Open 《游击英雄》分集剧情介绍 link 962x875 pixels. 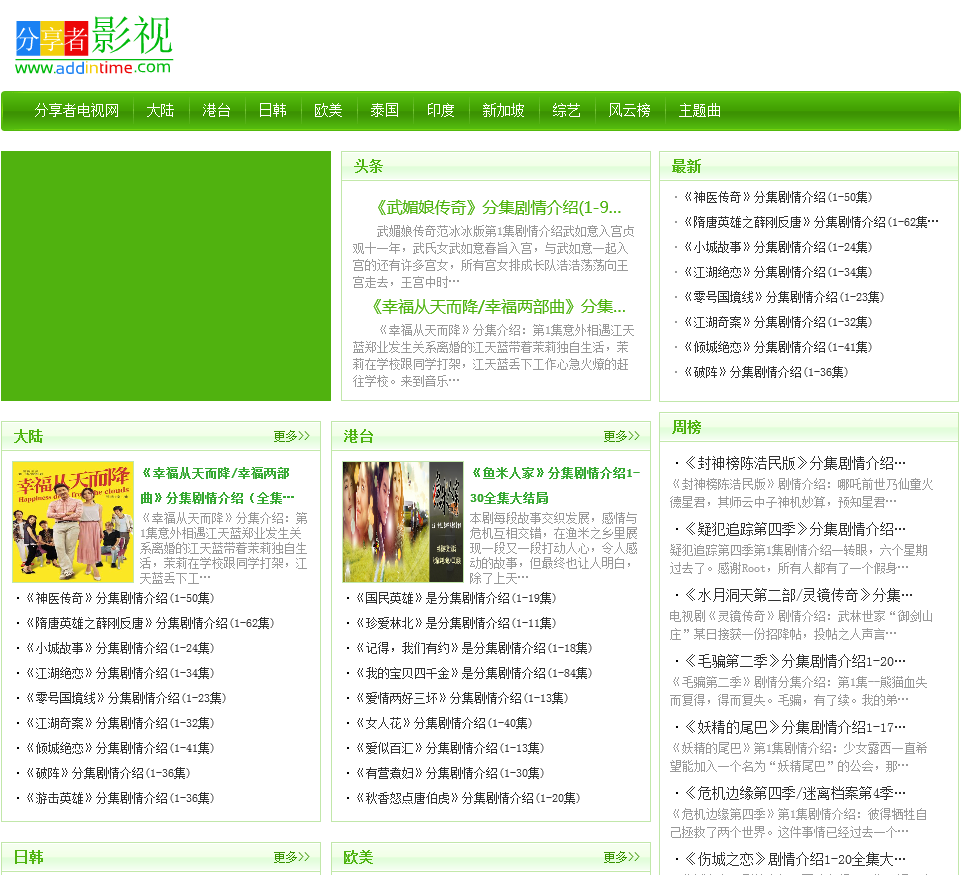point(120,798)
